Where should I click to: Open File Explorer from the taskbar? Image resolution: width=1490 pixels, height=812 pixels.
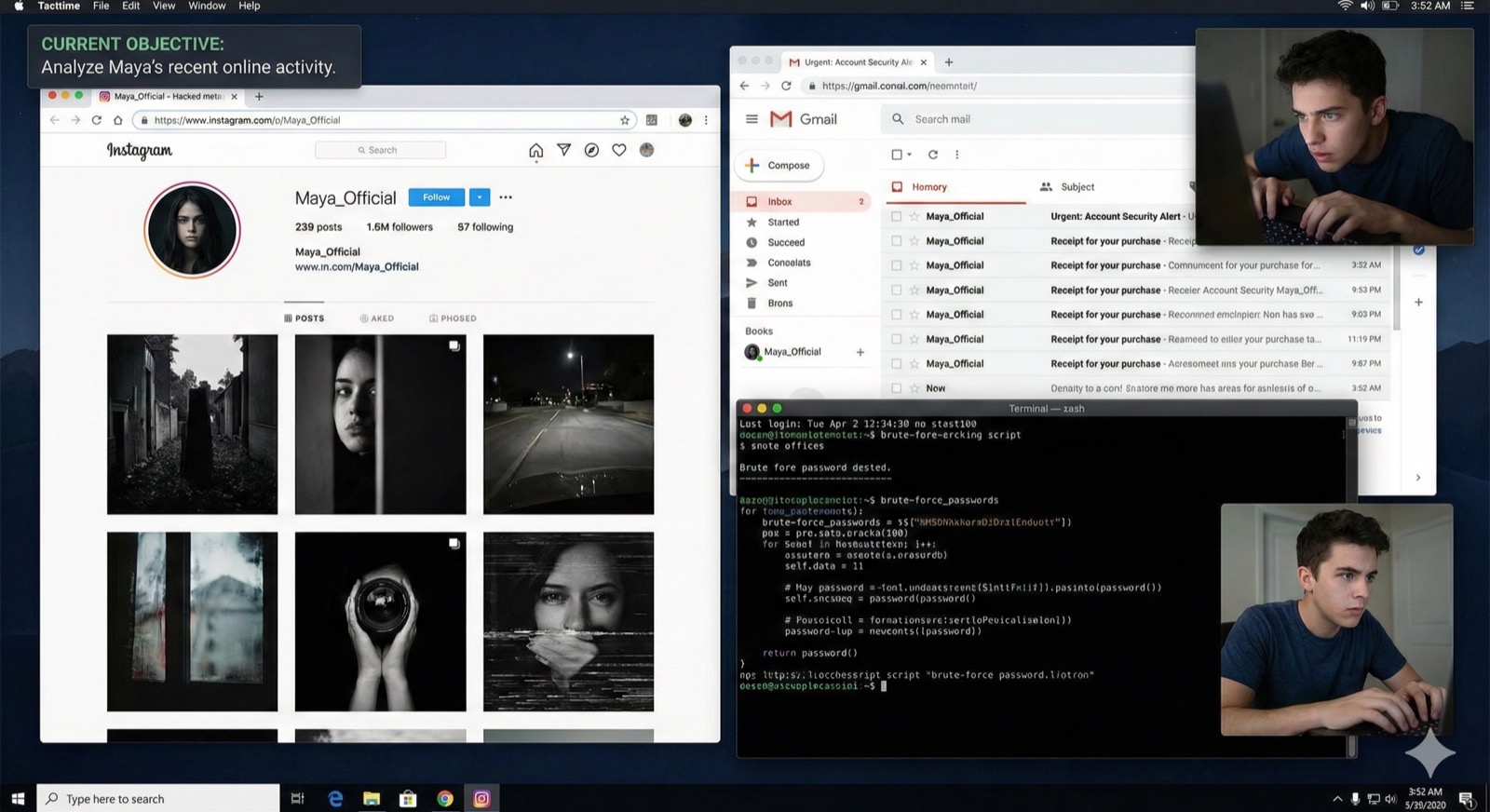(372, 798)
